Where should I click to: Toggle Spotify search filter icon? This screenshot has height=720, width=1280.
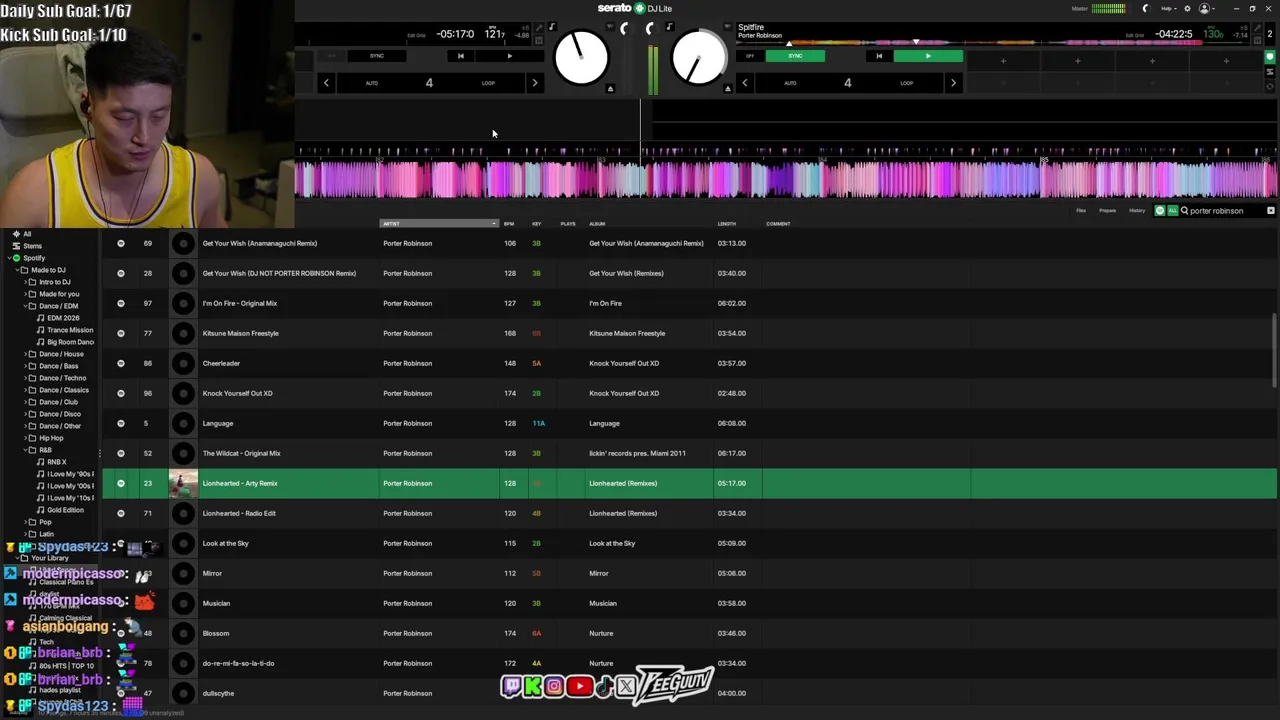click(1160, 211)
